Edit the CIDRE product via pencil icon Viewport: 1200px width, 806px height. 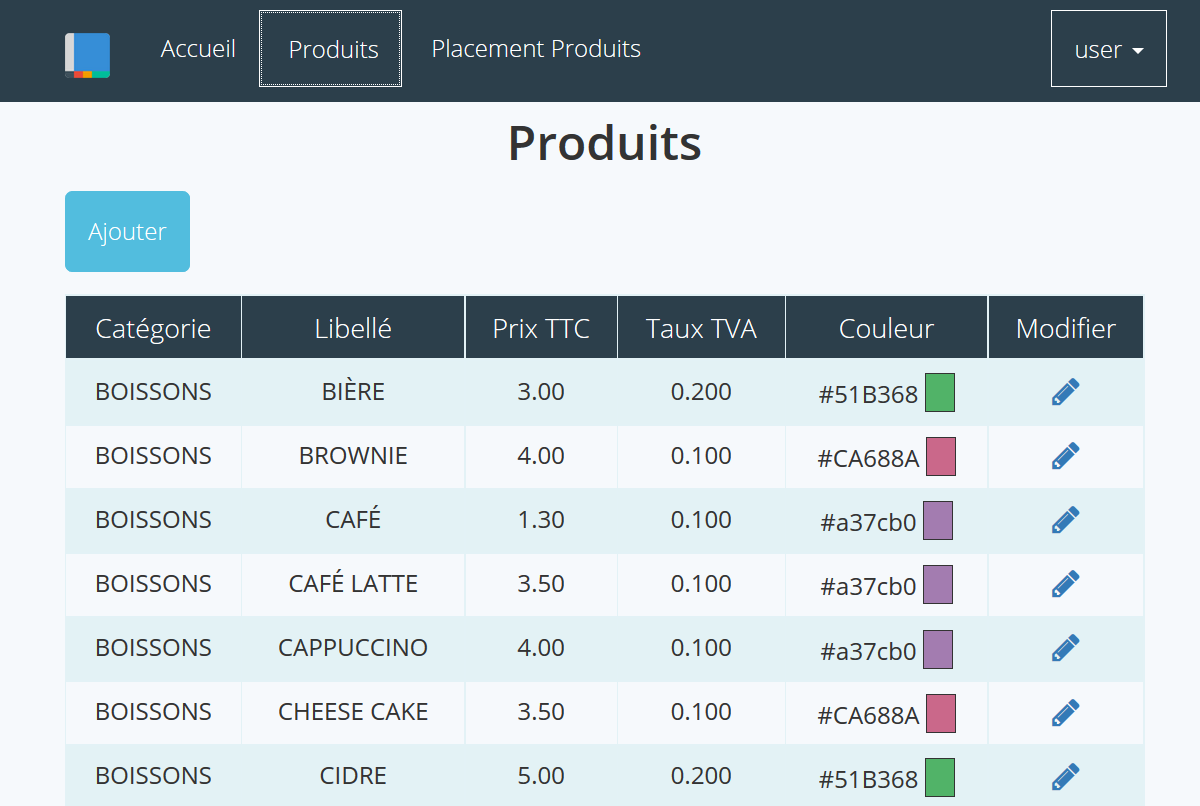1065,776
